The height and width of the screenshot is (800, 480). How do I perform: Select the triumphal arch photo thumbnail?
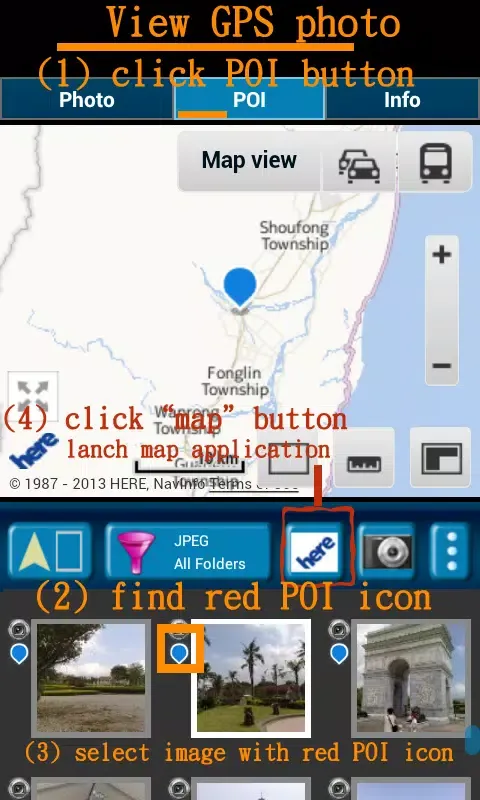point(411,679)
